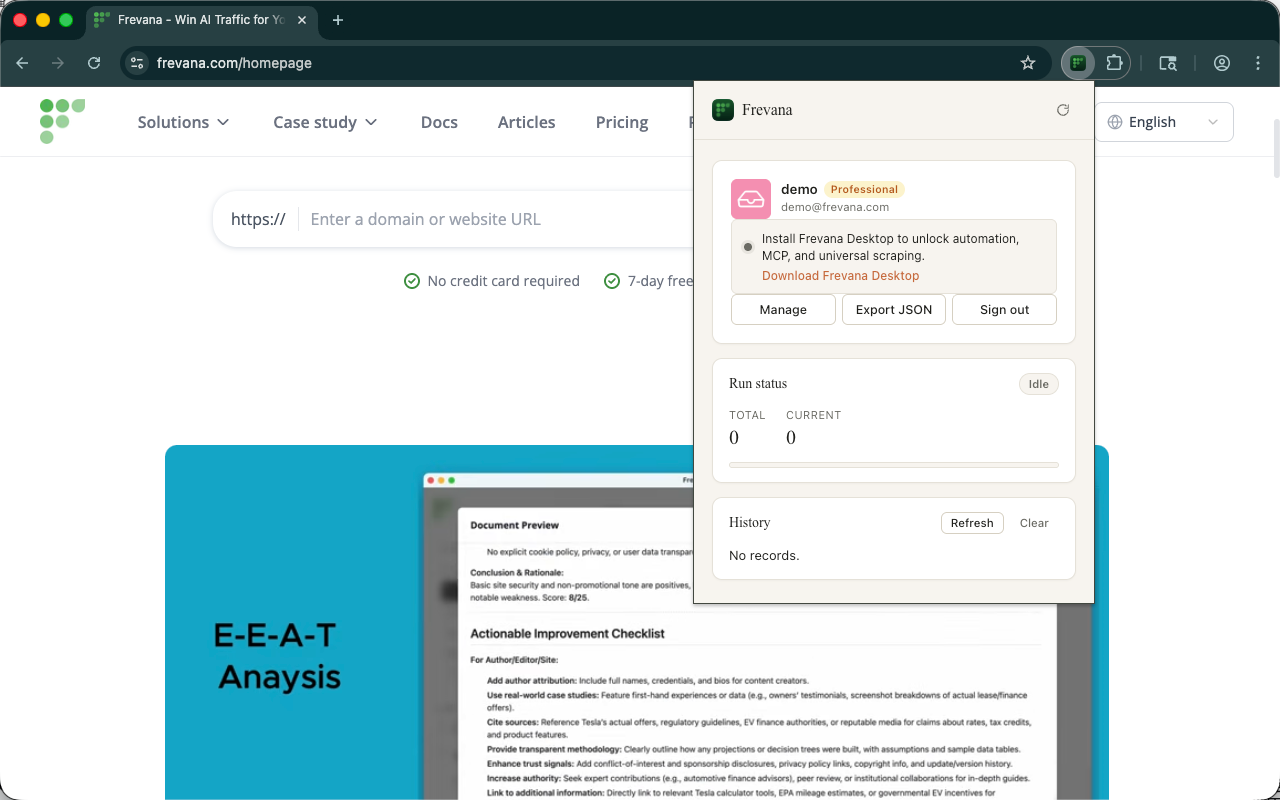
Task: Open the Chrome profile avatar menu
Action: coord(1222,63)
